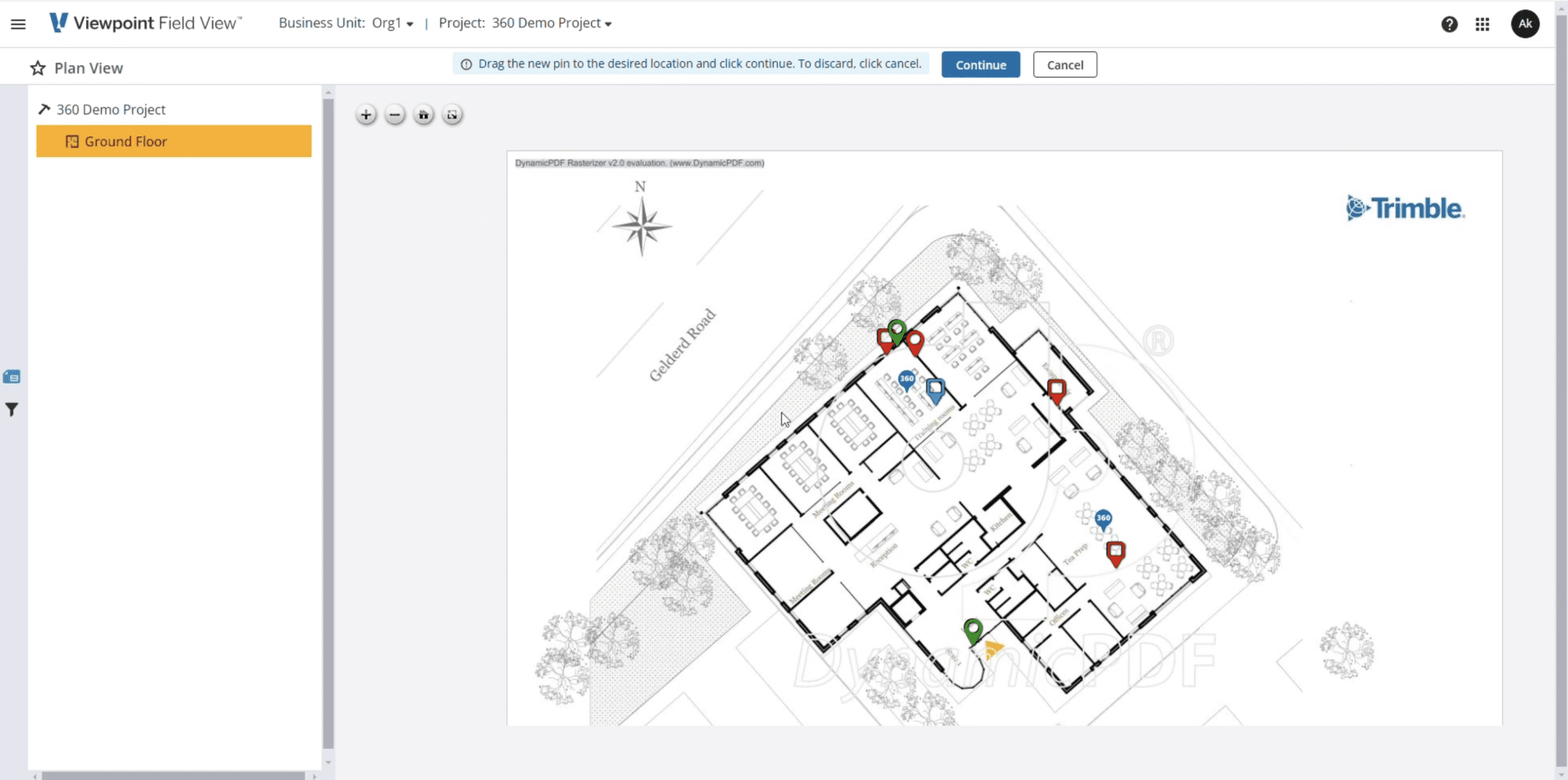This screenshot has width=1568, height=780.
Task: Open the apps grid launcher
Action: [1482, 24]
